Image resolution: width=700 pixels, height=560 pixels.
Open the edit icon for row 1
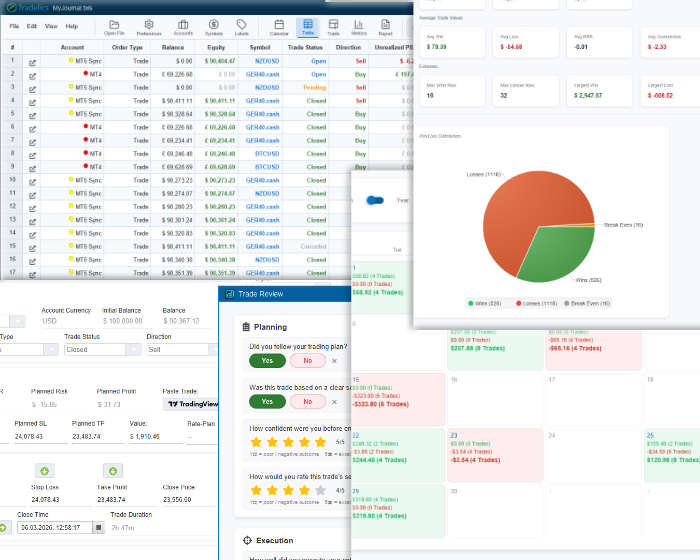(x=32, y=63)
